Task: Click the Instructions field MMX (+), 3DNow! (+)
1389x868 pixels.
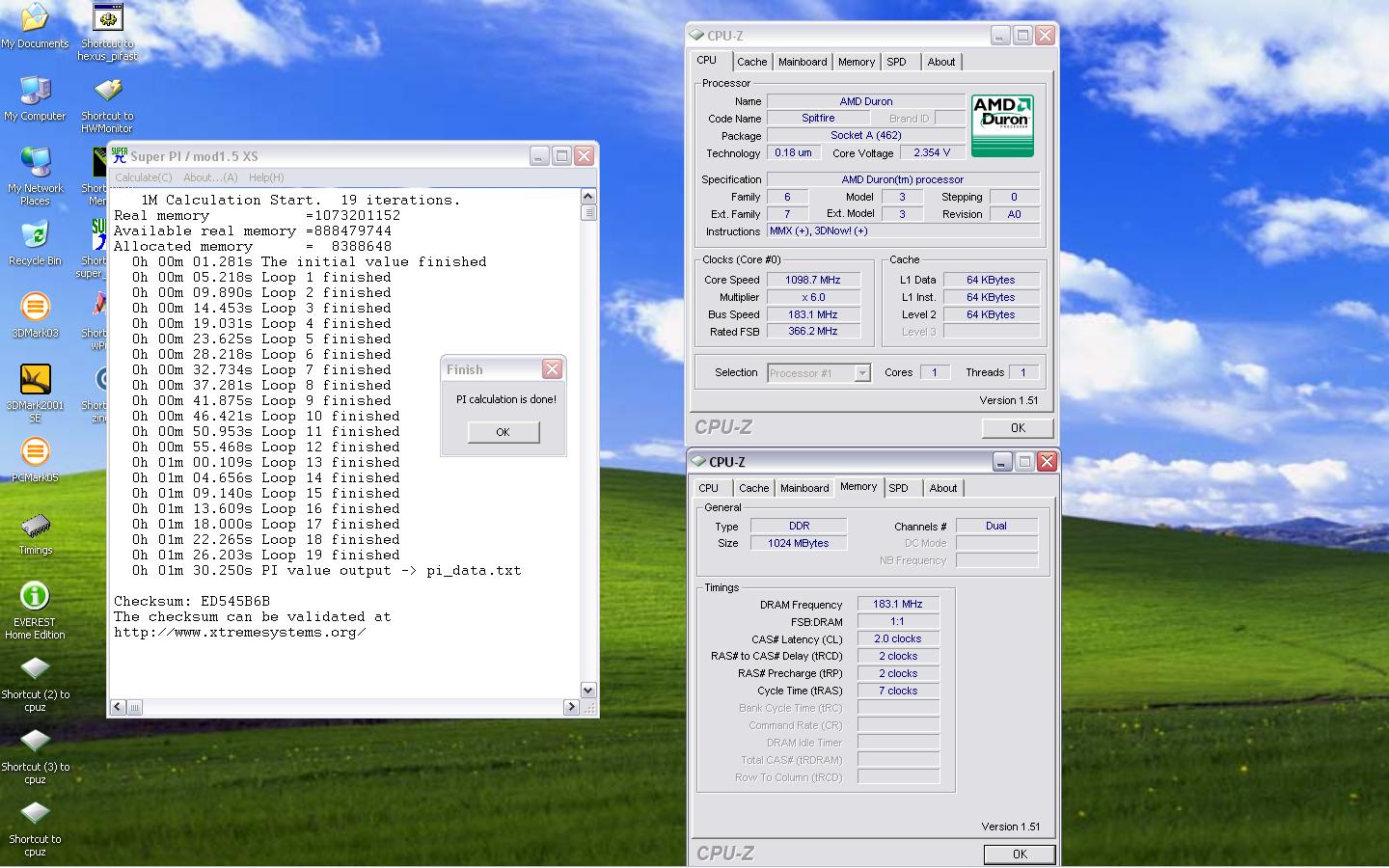Action: click(x=904, y=231)
